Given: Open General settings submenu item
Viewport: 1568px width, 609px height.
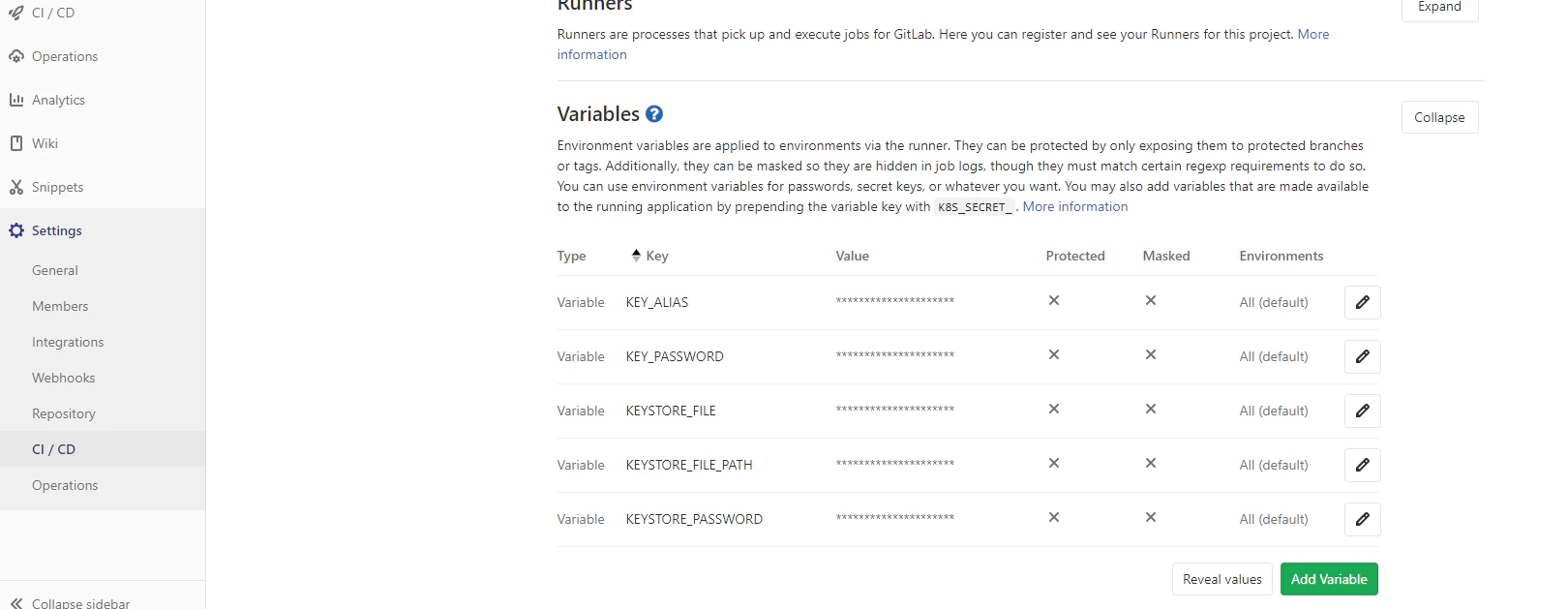Looking at the screenshot, I should [x=55, y=270].
